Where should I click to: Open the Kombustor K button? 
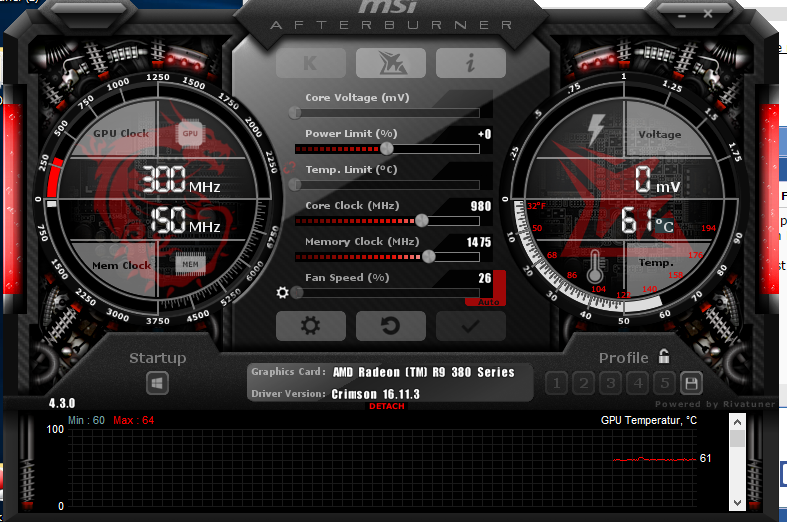pos(311,63)
